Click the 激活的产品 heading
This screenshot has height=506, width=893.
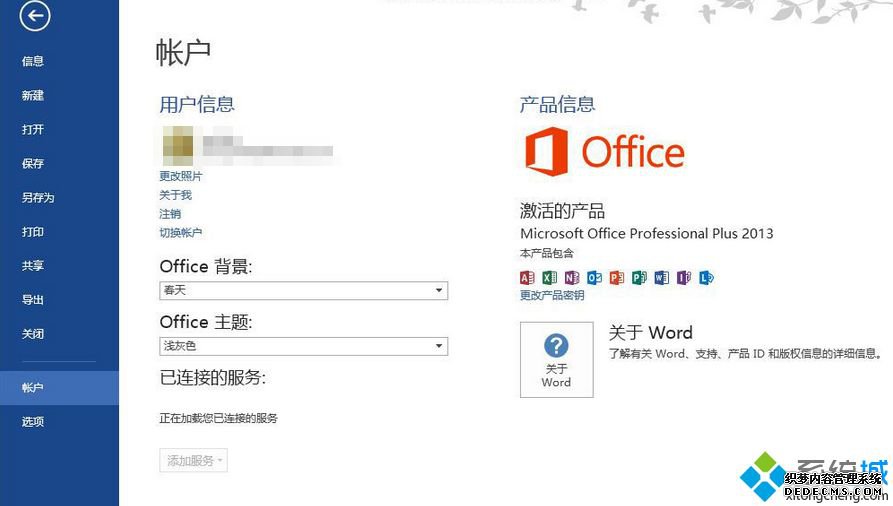[562, 211]
